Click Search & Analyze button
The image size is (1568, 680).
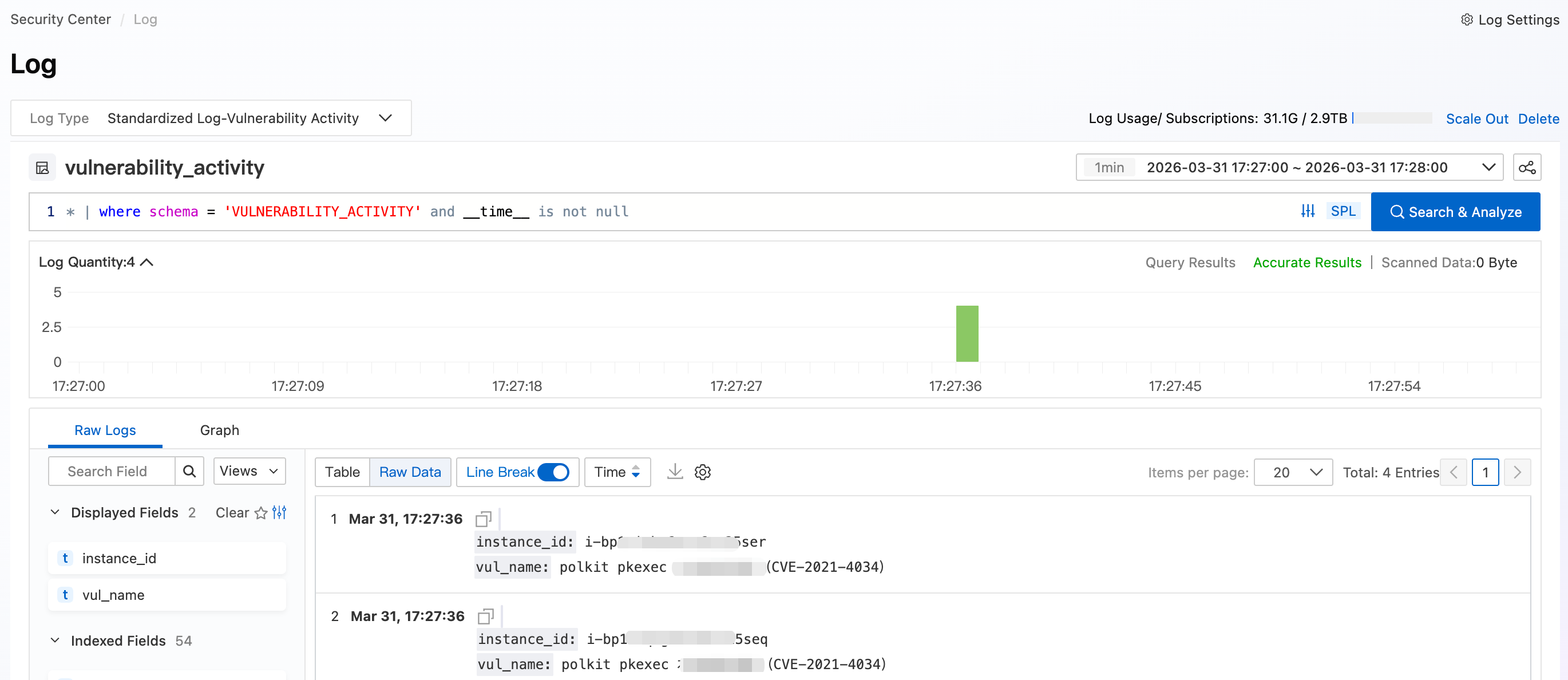click(x=1455, y=211)
